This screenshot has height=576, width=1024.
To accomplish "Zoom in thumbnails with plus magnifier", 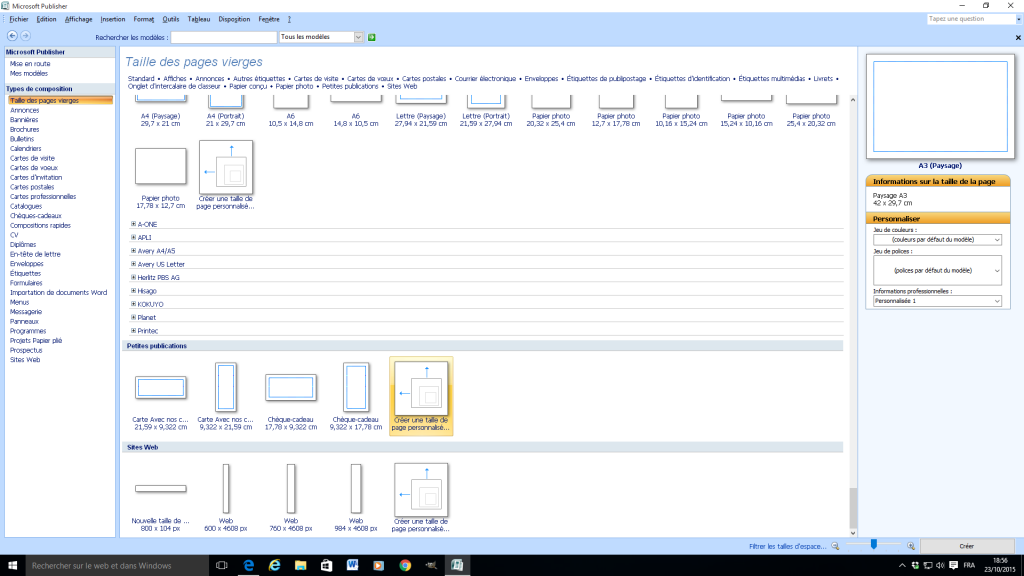I will click(911, 546).
